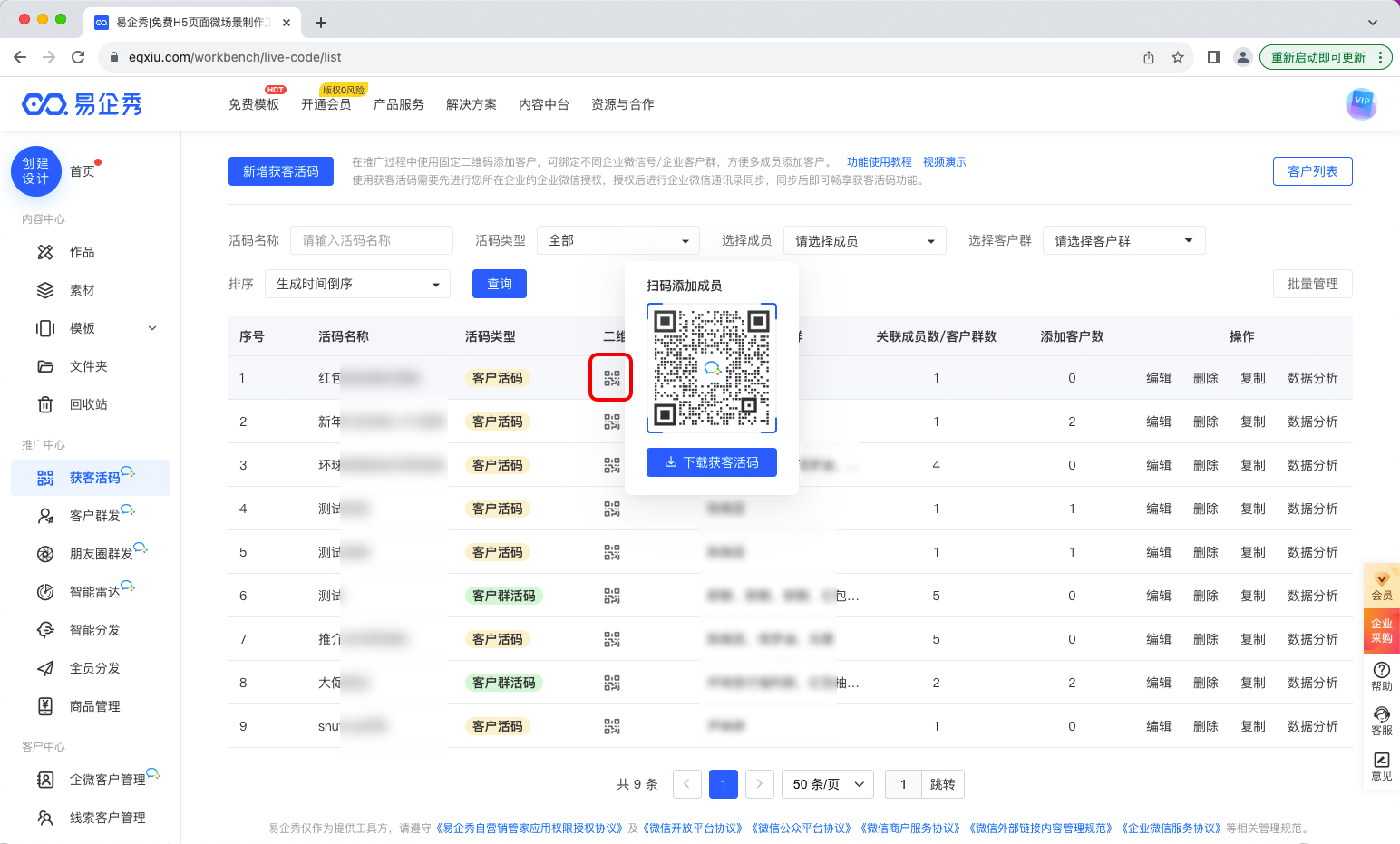The height and width of the screenshot is (844, 1400).
Task: Click 编辑 for row 1
Action: click(x=1159, y=378)
